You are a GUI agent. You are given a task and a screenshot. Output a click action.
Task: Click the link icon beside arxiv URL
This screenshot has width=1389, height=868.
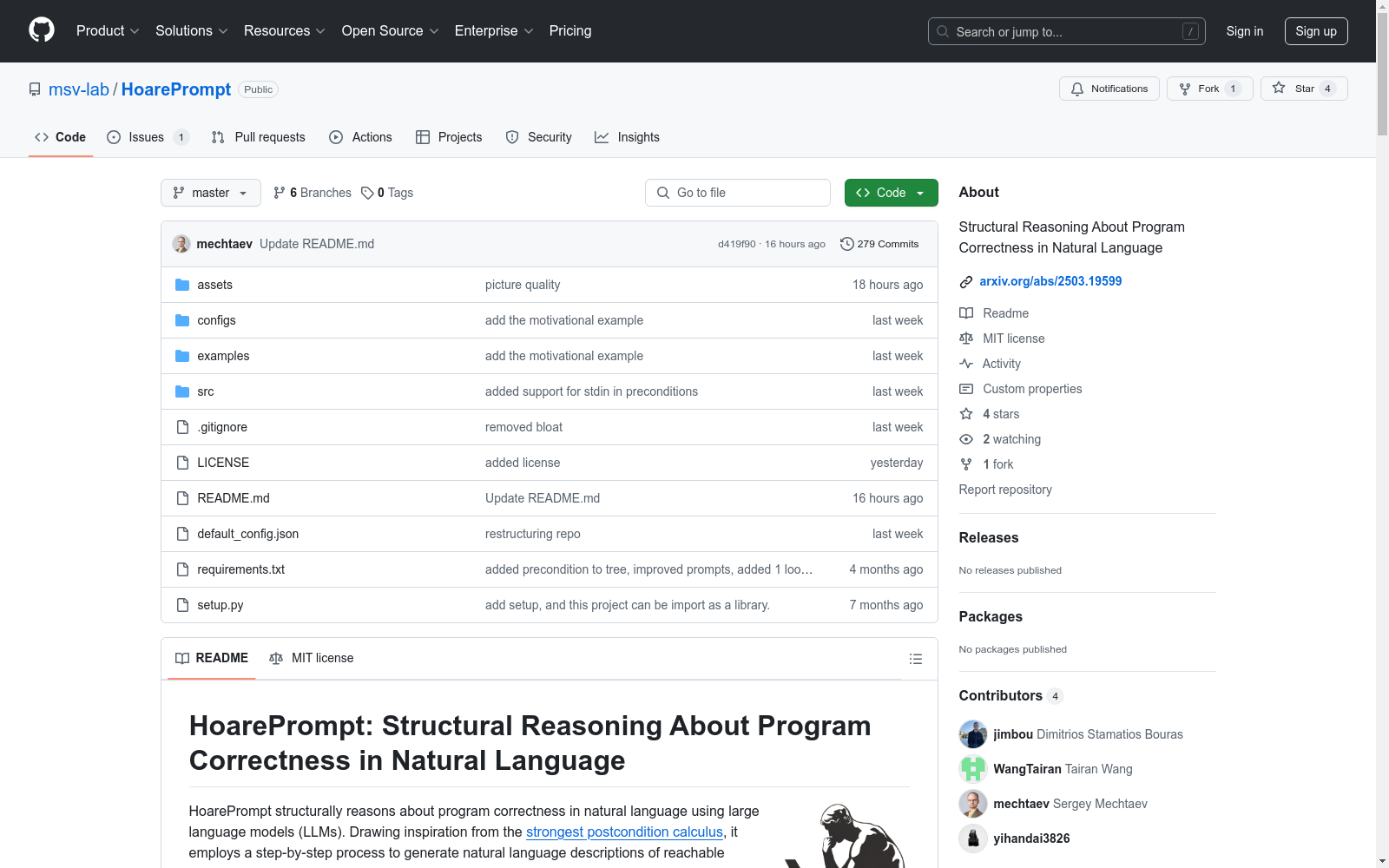(x=966, y=281)
